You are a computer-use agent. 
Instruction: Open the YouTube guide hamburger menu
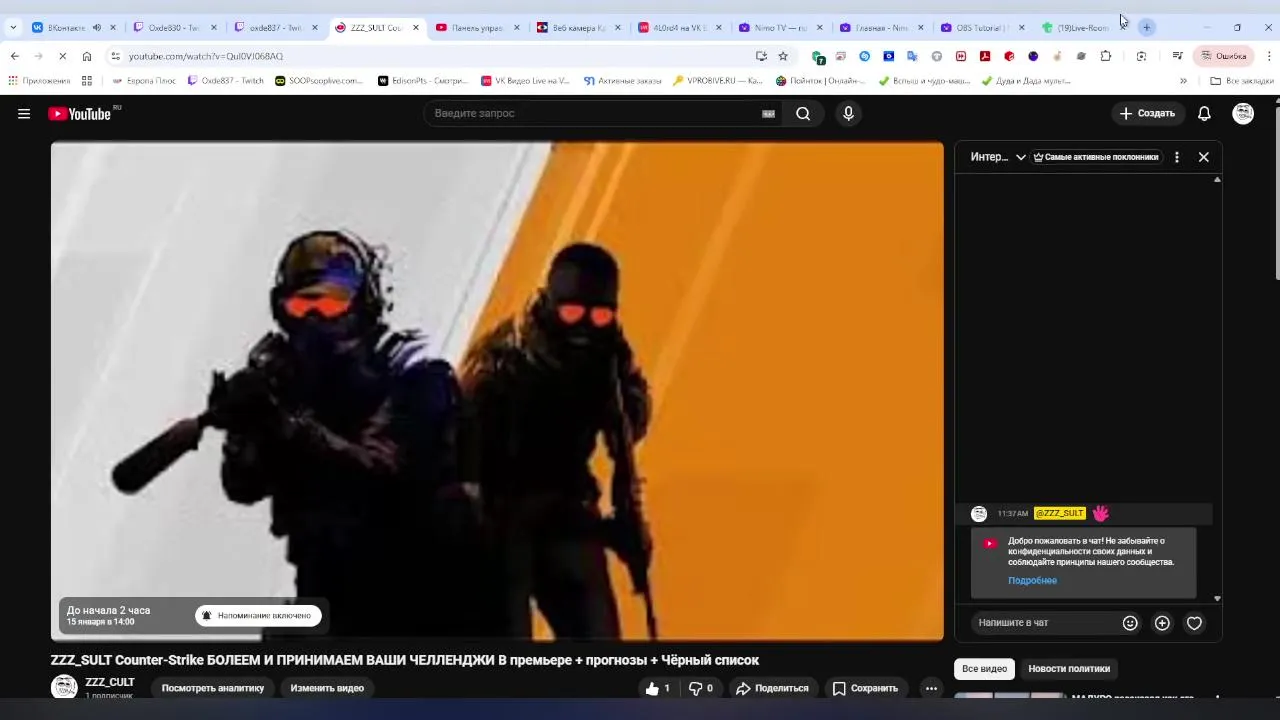(x=24, y=114)
